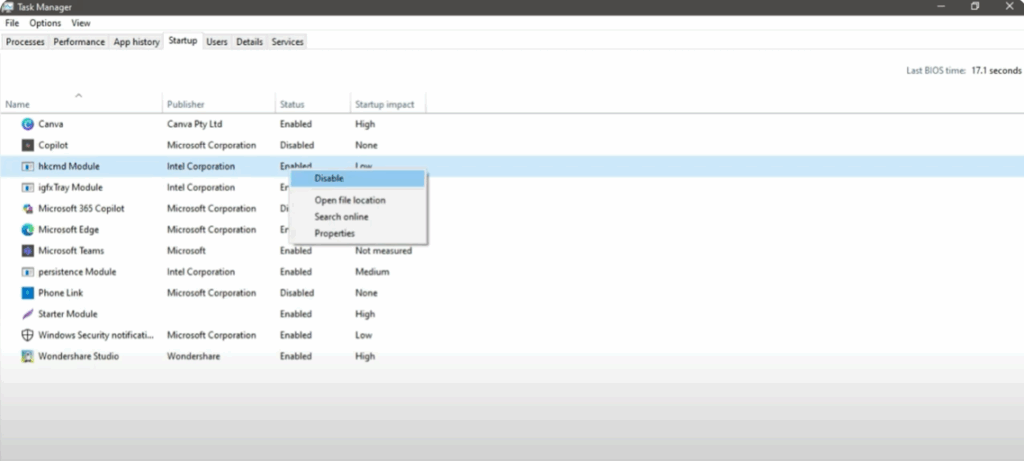Viewport: 1024px width, 461px height.
Task: Open the Options menu
Action: pos(45,23)
